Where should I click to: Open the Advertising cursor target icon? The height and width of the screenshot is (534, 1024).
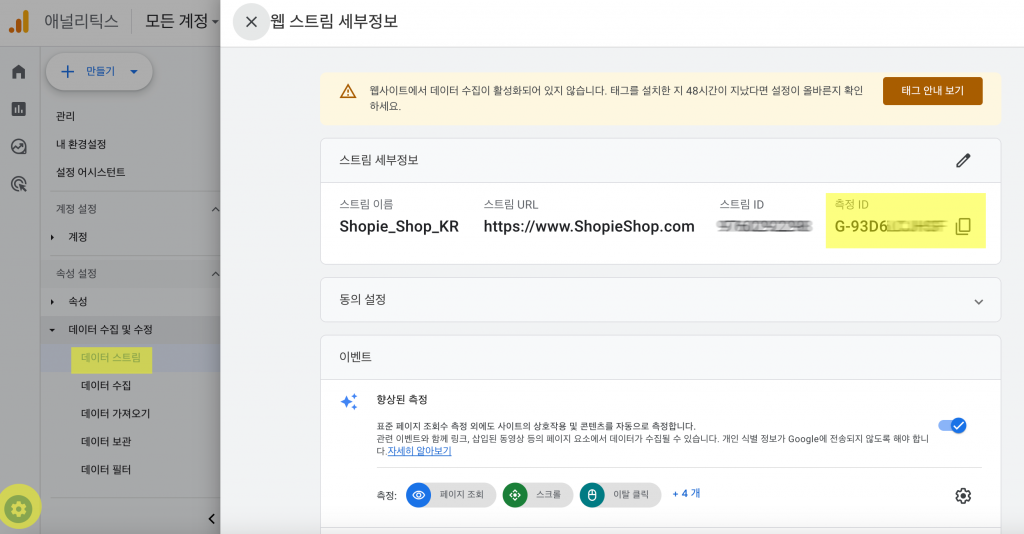[19, 184]
